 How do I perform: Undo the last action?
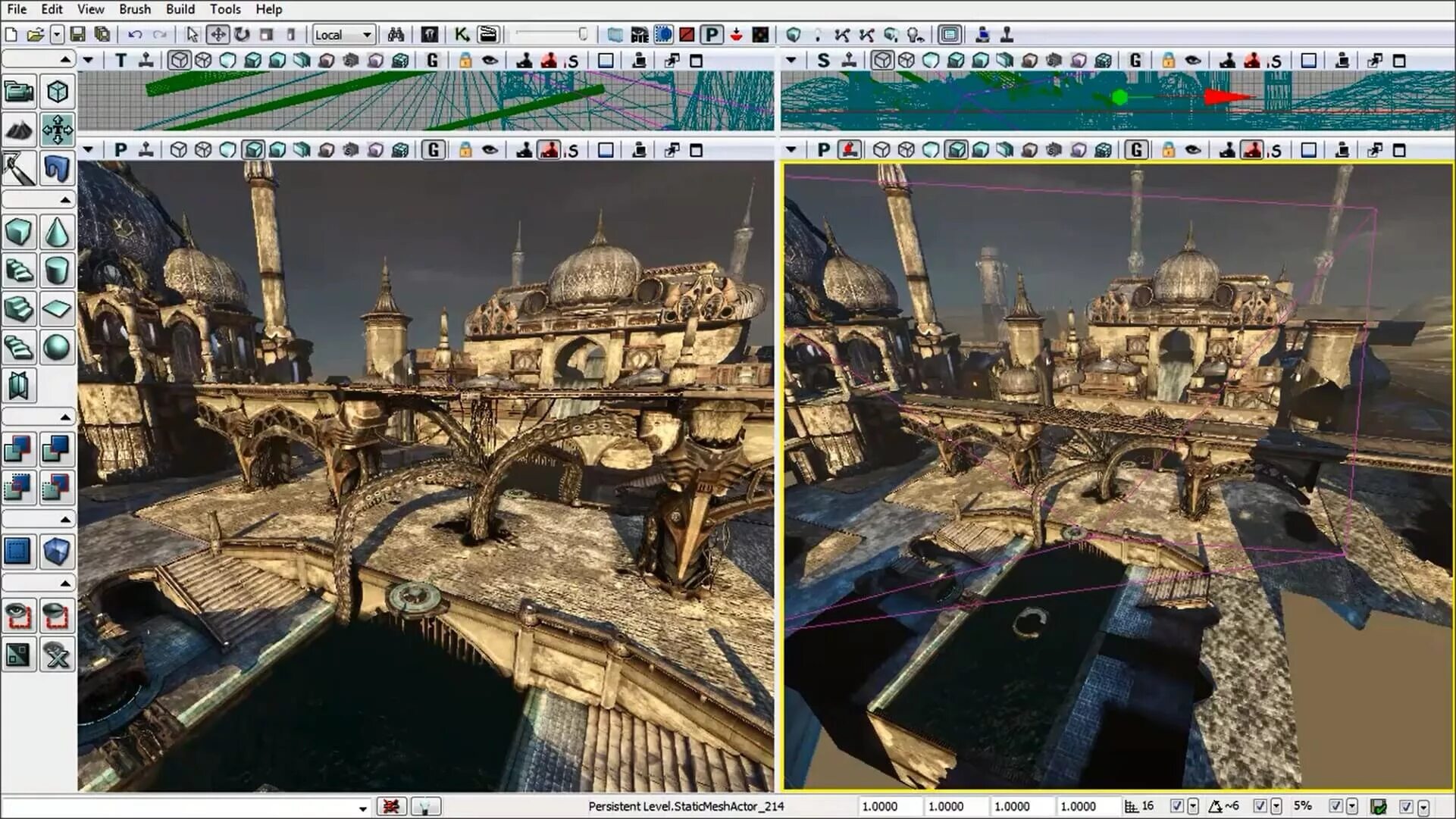point(135,34)
